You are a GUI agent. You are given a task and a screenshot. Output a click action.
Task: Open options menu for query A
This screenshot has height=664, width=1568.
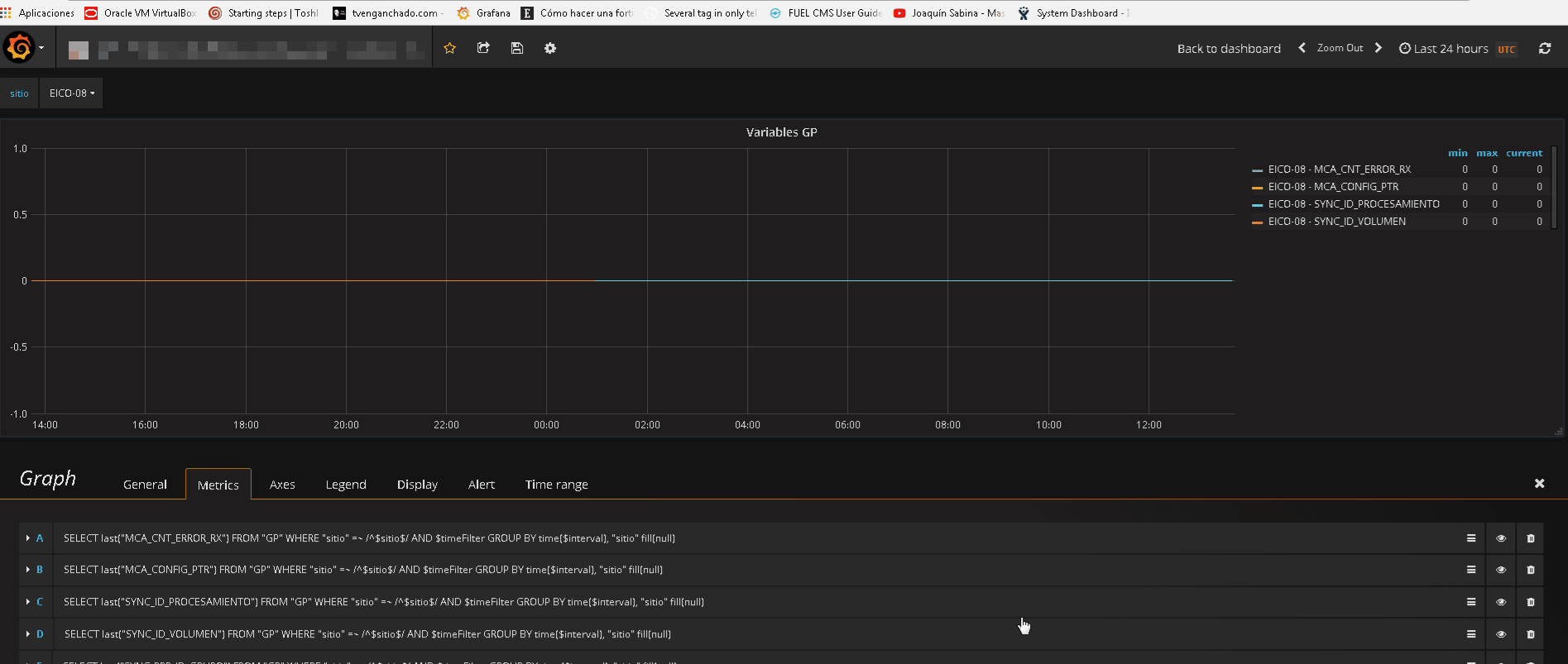(x=1471, y=538)
